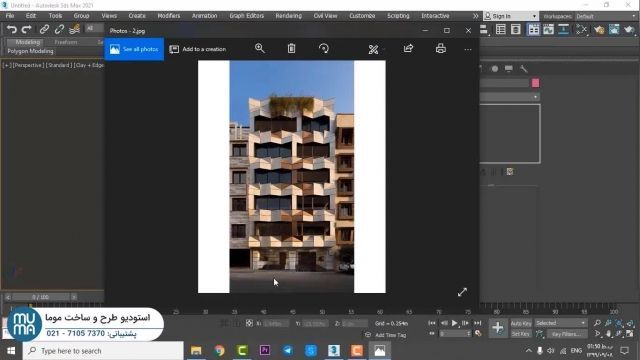
Task: Open the Scripting menu
Action: [x=398, y=16]
